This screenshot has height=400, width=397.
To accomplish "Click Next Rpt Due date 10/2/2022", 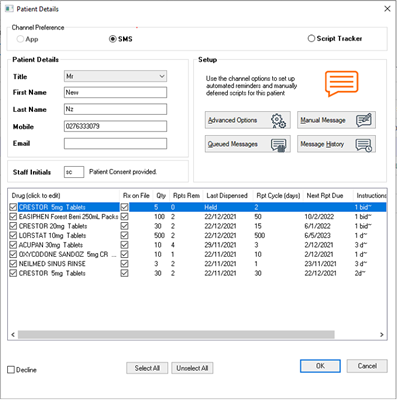I will (x=319, y=217).
